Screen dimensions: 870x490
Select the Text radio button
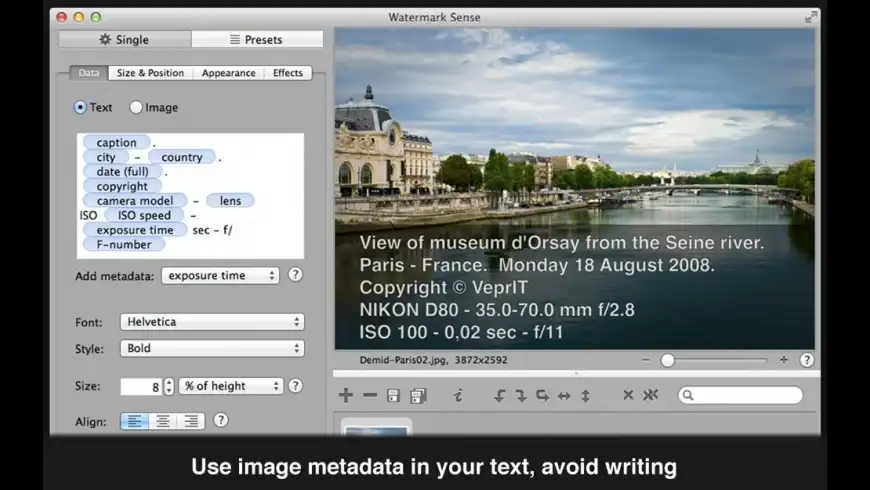[x=80, y=107]
